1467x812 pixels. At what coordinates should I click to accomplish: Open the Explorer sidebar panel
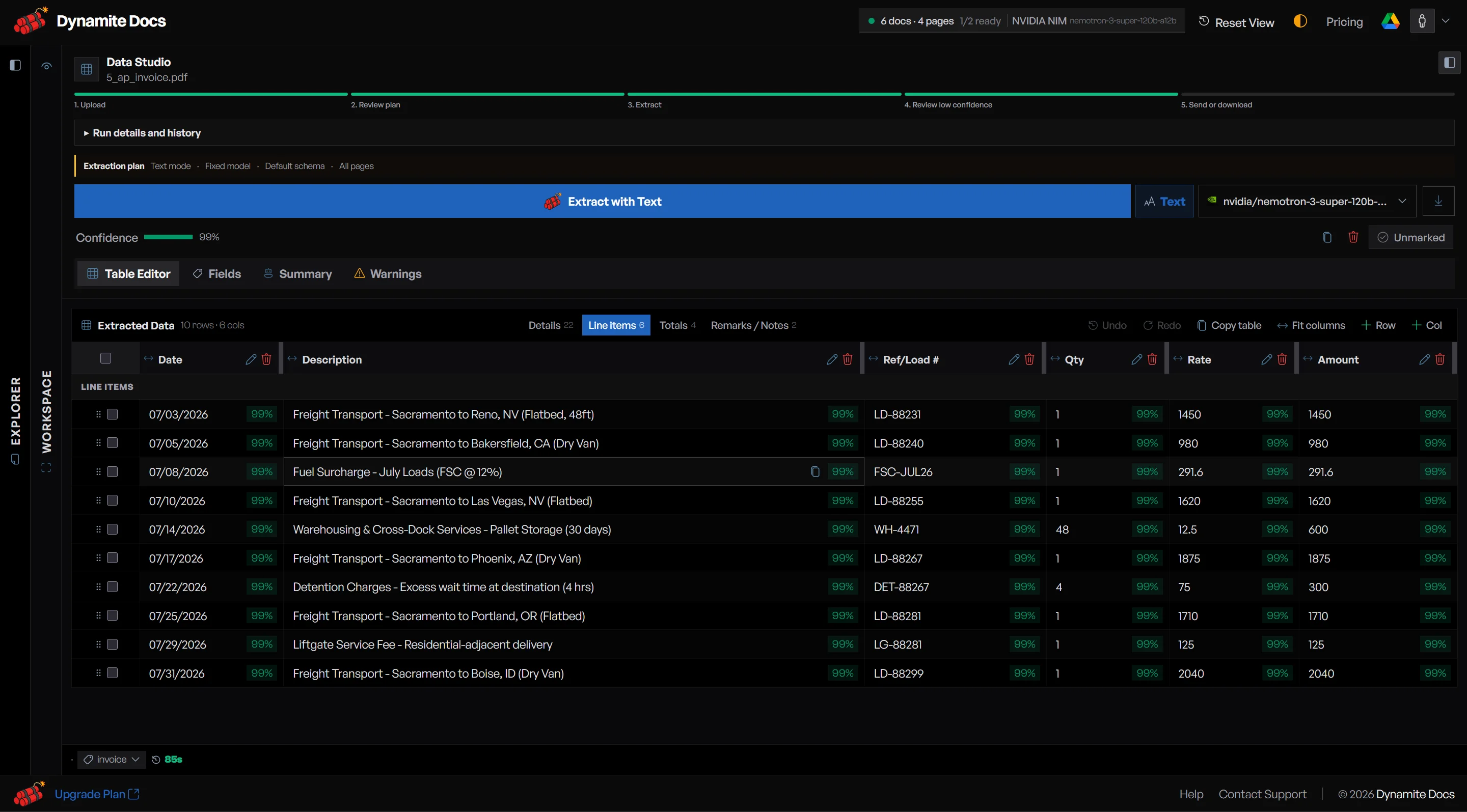coord(15,420)
